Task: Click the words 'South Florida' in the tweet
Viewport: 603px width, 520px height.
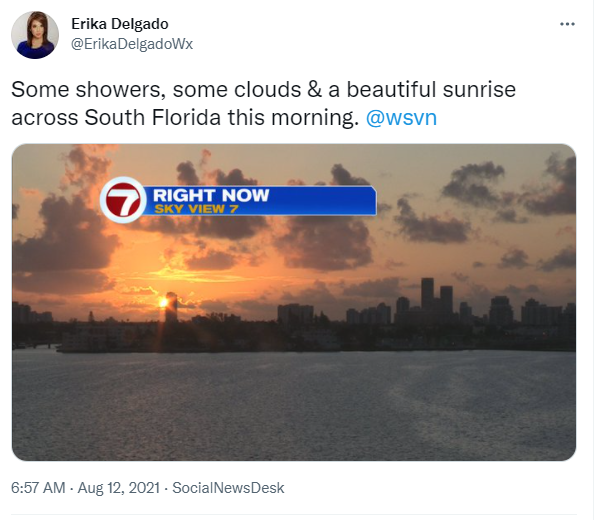Action: click(x=153, y=118)
